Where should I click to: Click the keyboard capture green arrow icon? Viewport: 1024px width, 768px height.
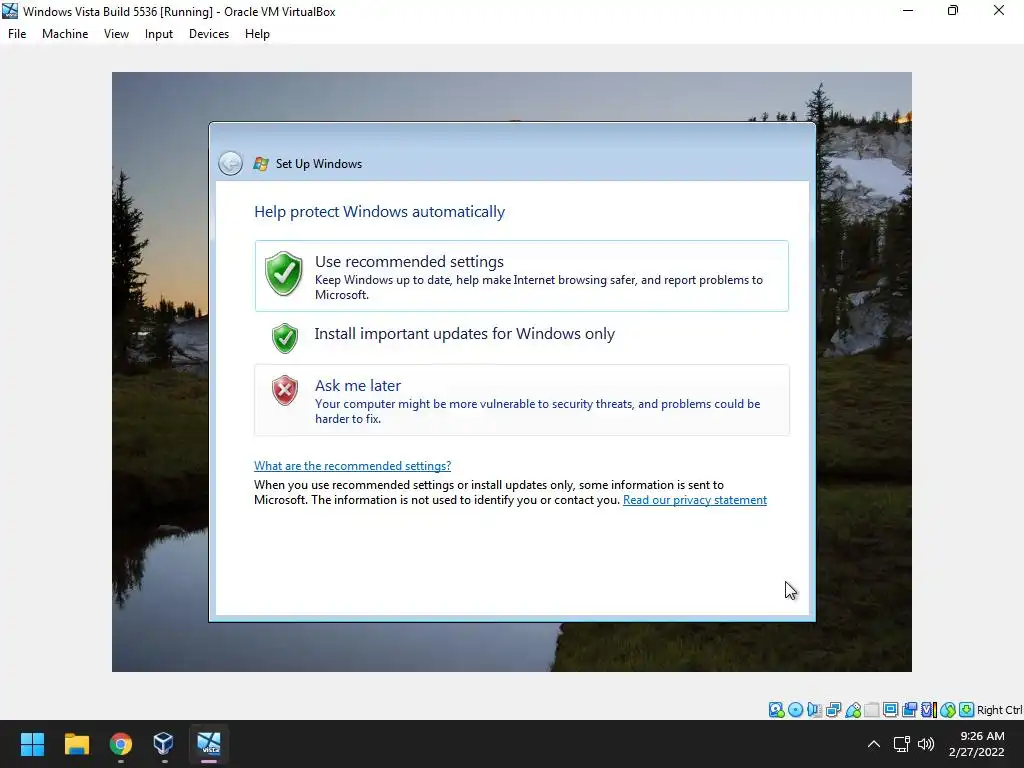click(967, 710)
